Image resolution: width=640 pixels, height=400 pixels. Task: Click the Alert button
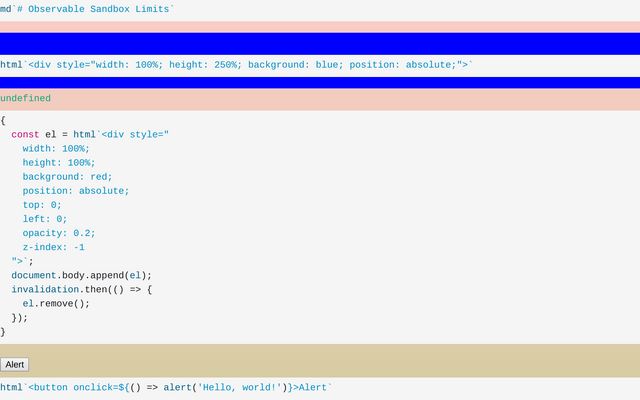(x=15, y=364)
